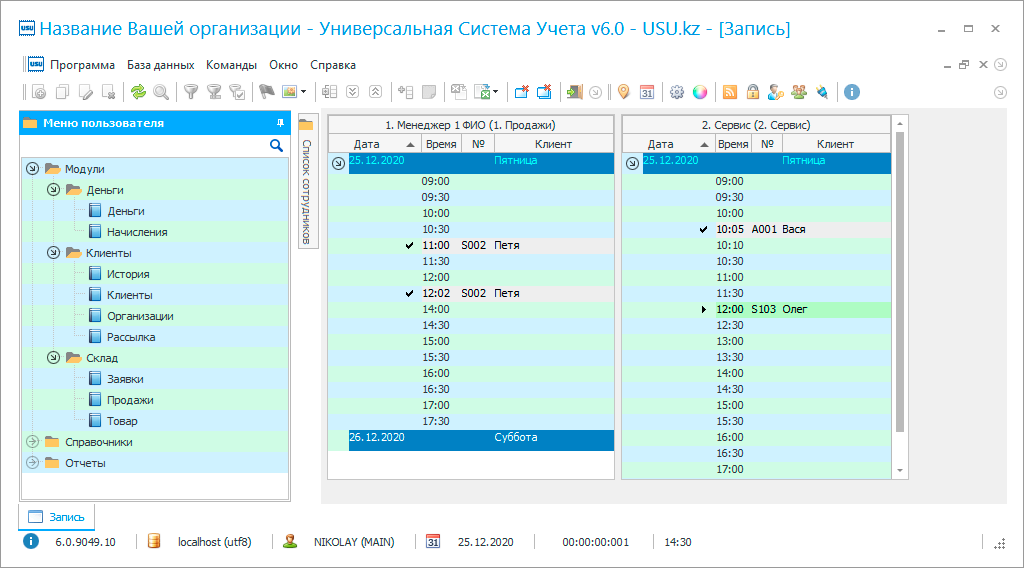Open the Рассылка module
This screenshot has height=568, width=1024.
pos(131,337)
